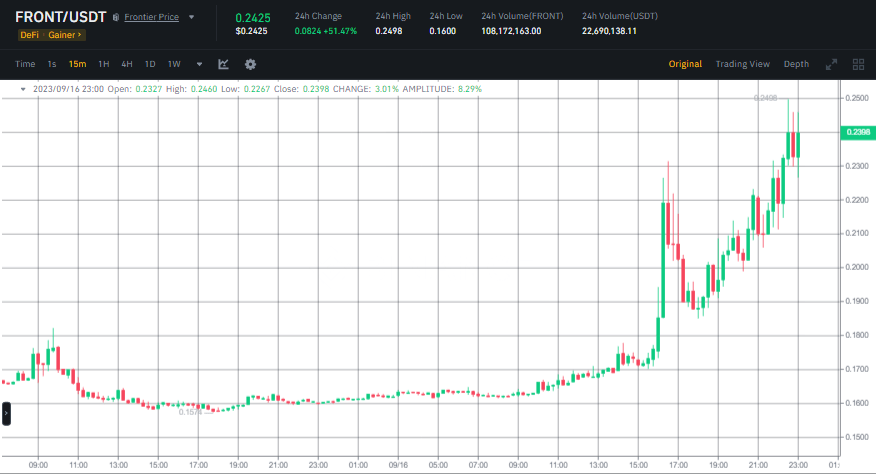Click the DeFi tag

(30, 35)
